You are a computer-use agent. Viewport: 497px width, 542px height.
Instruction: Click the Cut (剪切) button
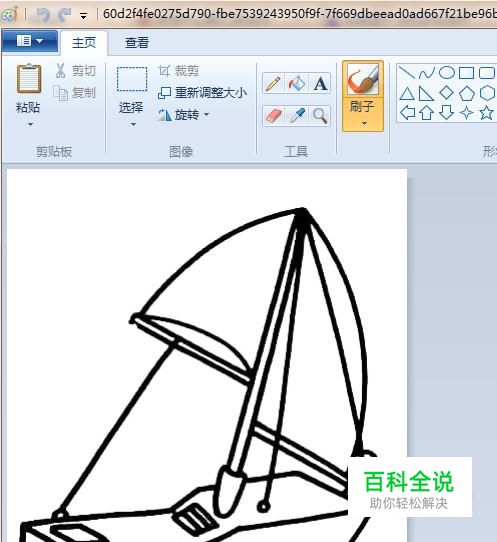[76, 71]
